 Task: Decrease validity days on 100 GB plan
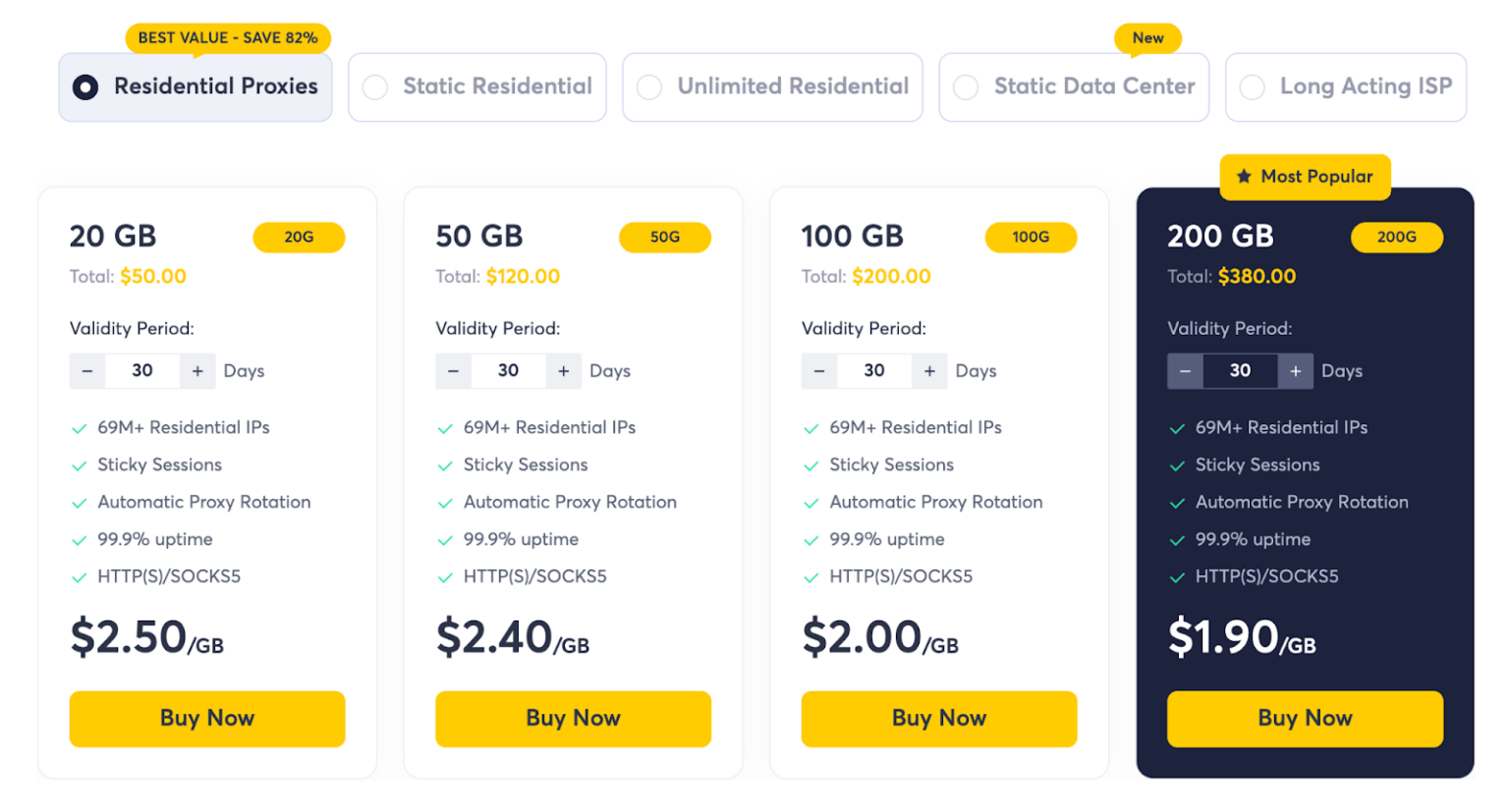point(819,371)
